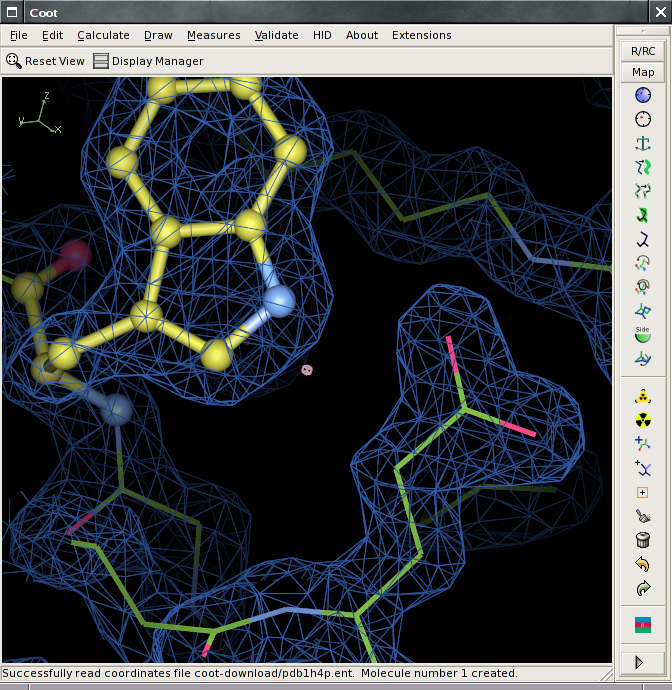The image size is (672, 690).
Task: Click the Reset View button
Action: [45, 61]
